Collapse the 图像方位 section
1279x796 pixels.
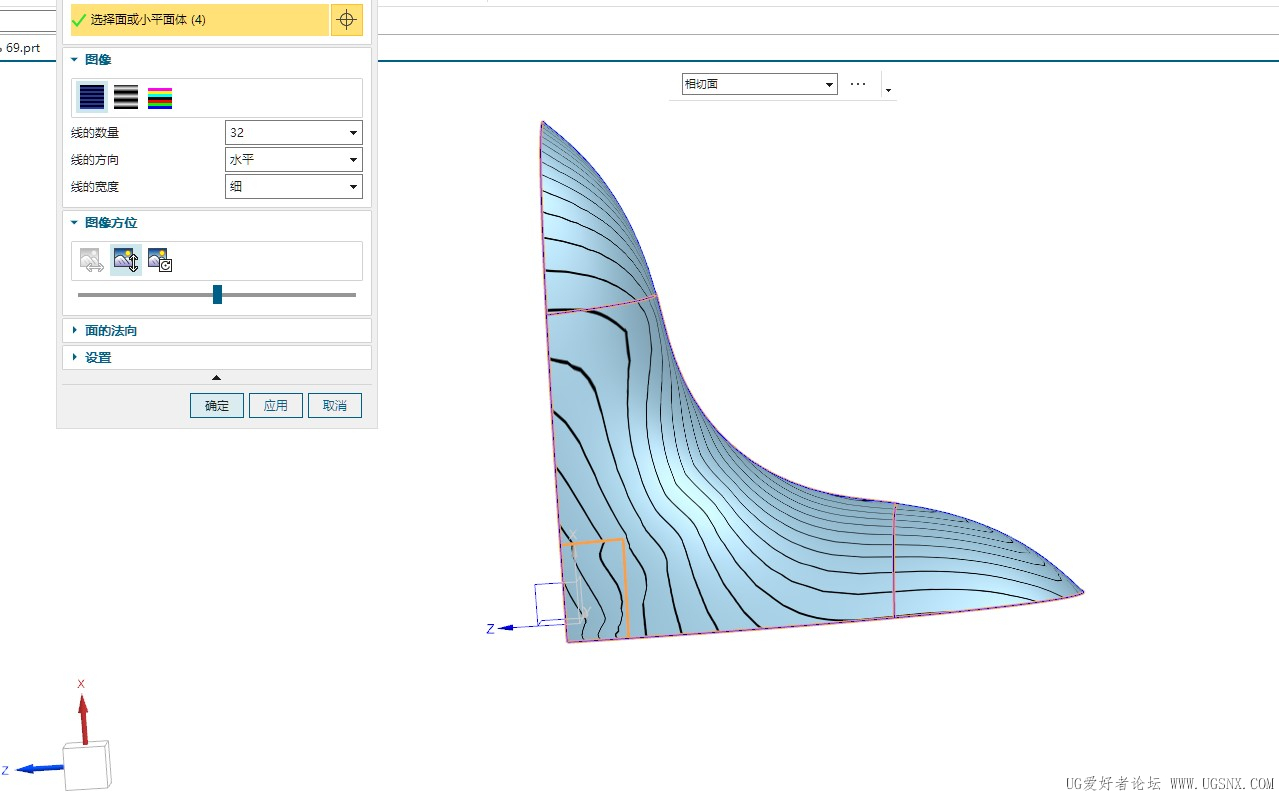pyautogui.click(x=74, y=223)
